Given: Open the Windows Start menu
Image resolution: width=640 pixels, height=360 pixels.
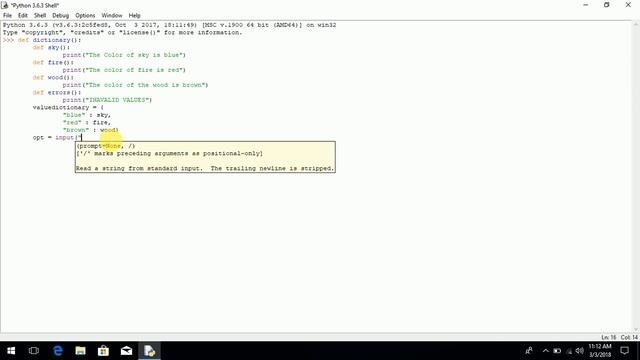Looking at the screenshot, I should point(11,351).
